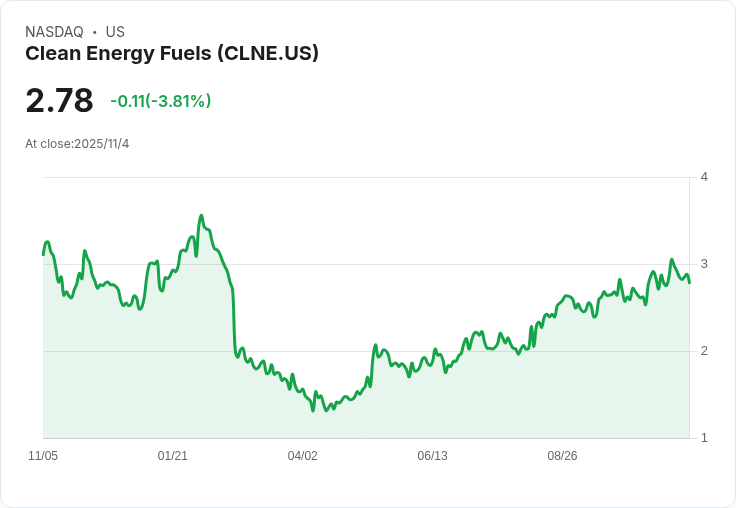
Task: Click the 11/05 date label on x-axis
Action: pyautogui.click(x=43, y=456)
